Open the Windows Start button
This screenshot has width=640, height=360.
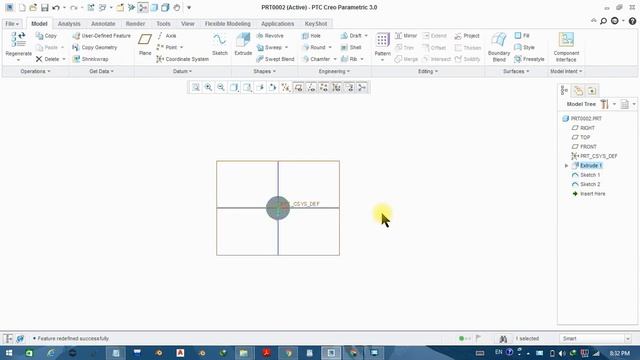(x=9, y=353)
